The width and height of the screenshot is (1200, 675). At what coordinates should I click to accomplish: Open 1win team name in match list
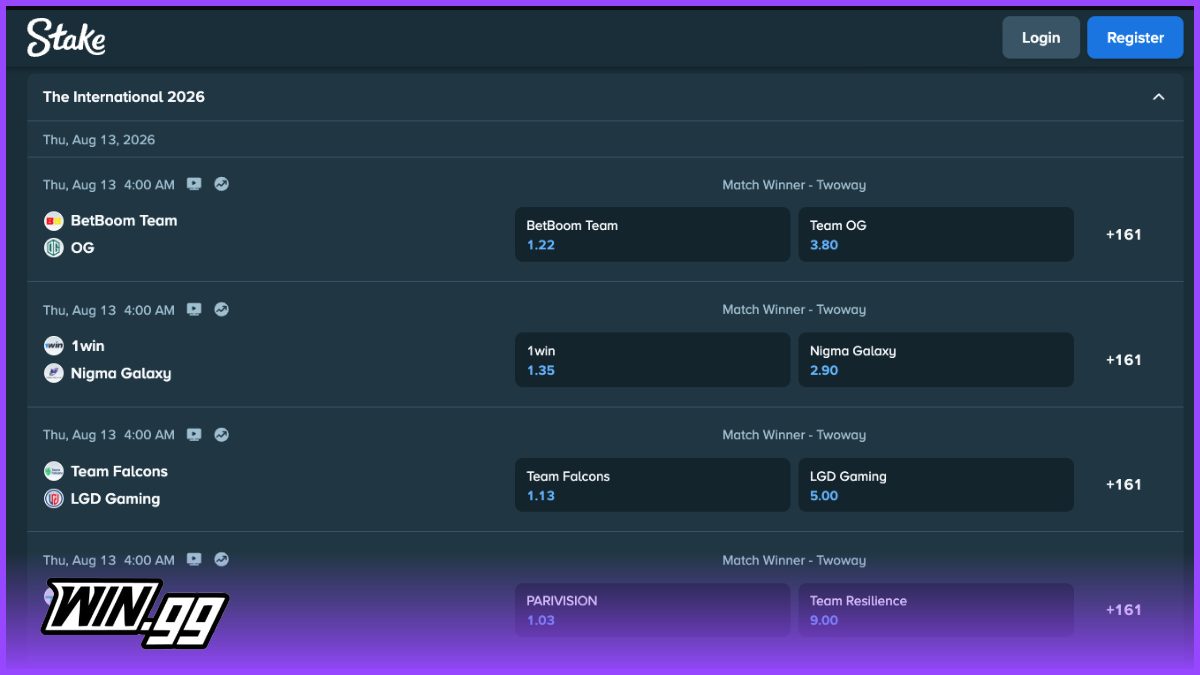pyautogui.click(x=88, y=346)
